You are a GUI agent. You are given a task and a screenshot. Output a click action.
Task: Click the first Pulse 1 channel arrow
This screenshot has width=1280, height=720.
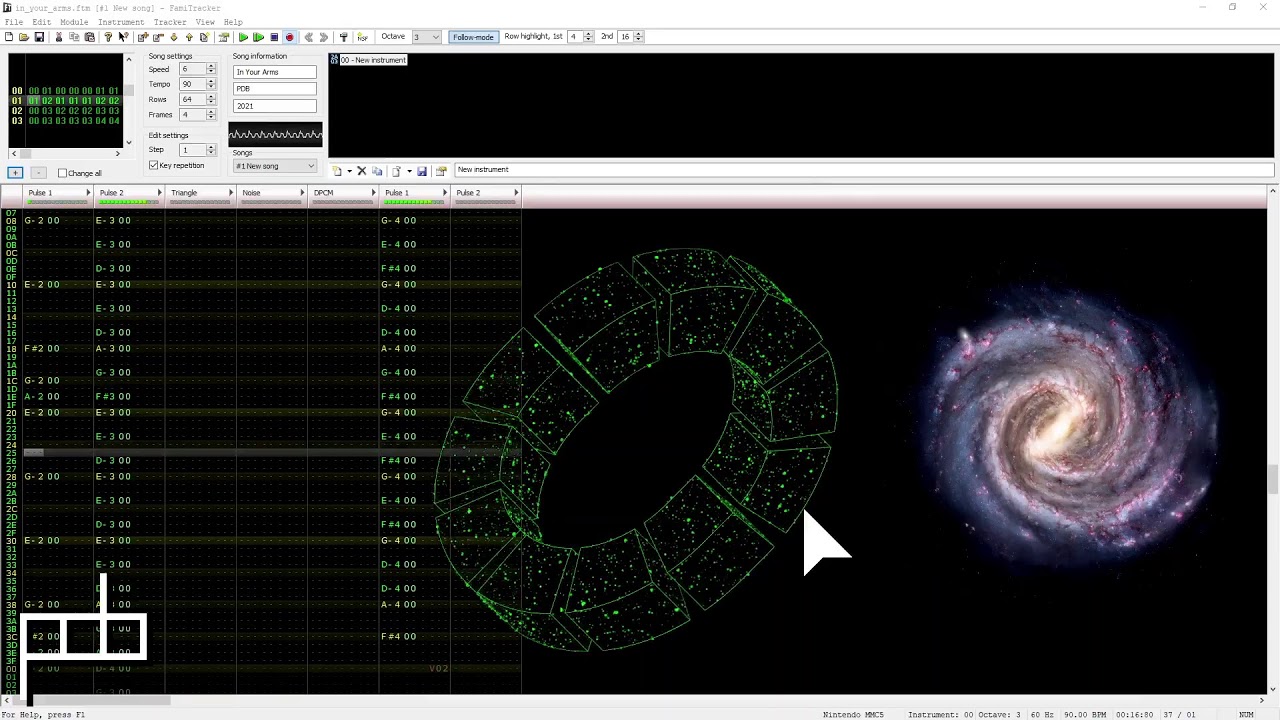[88, 193]
